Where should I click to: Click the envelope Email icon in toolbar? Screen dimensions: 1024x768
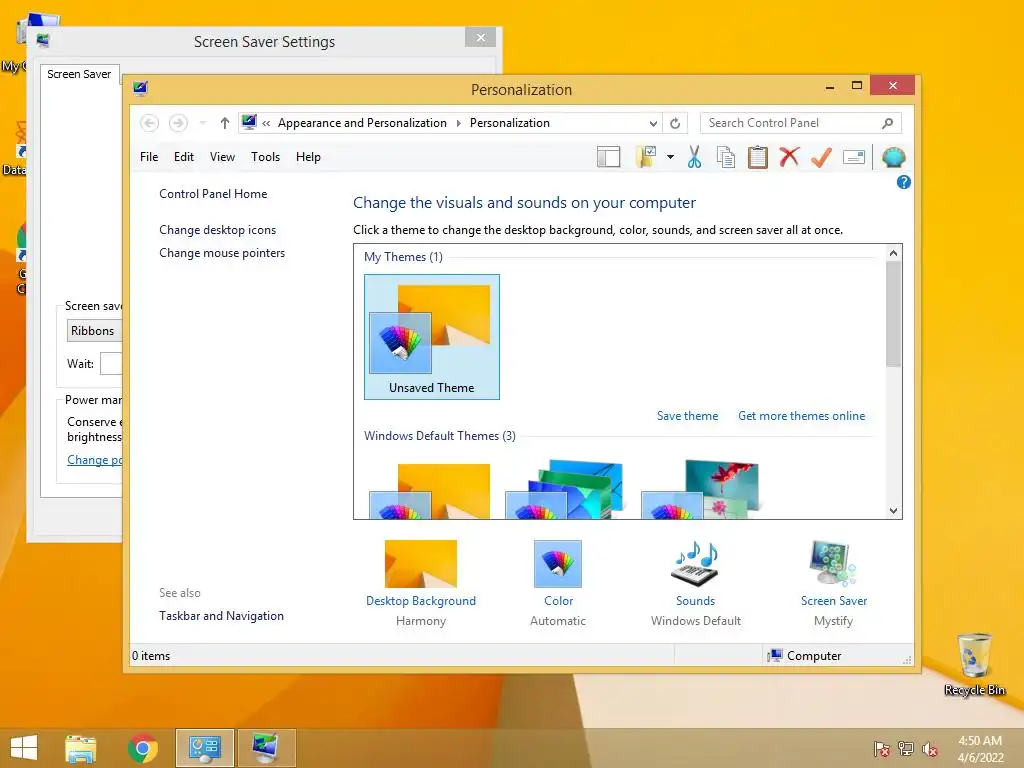pos(854,157)
